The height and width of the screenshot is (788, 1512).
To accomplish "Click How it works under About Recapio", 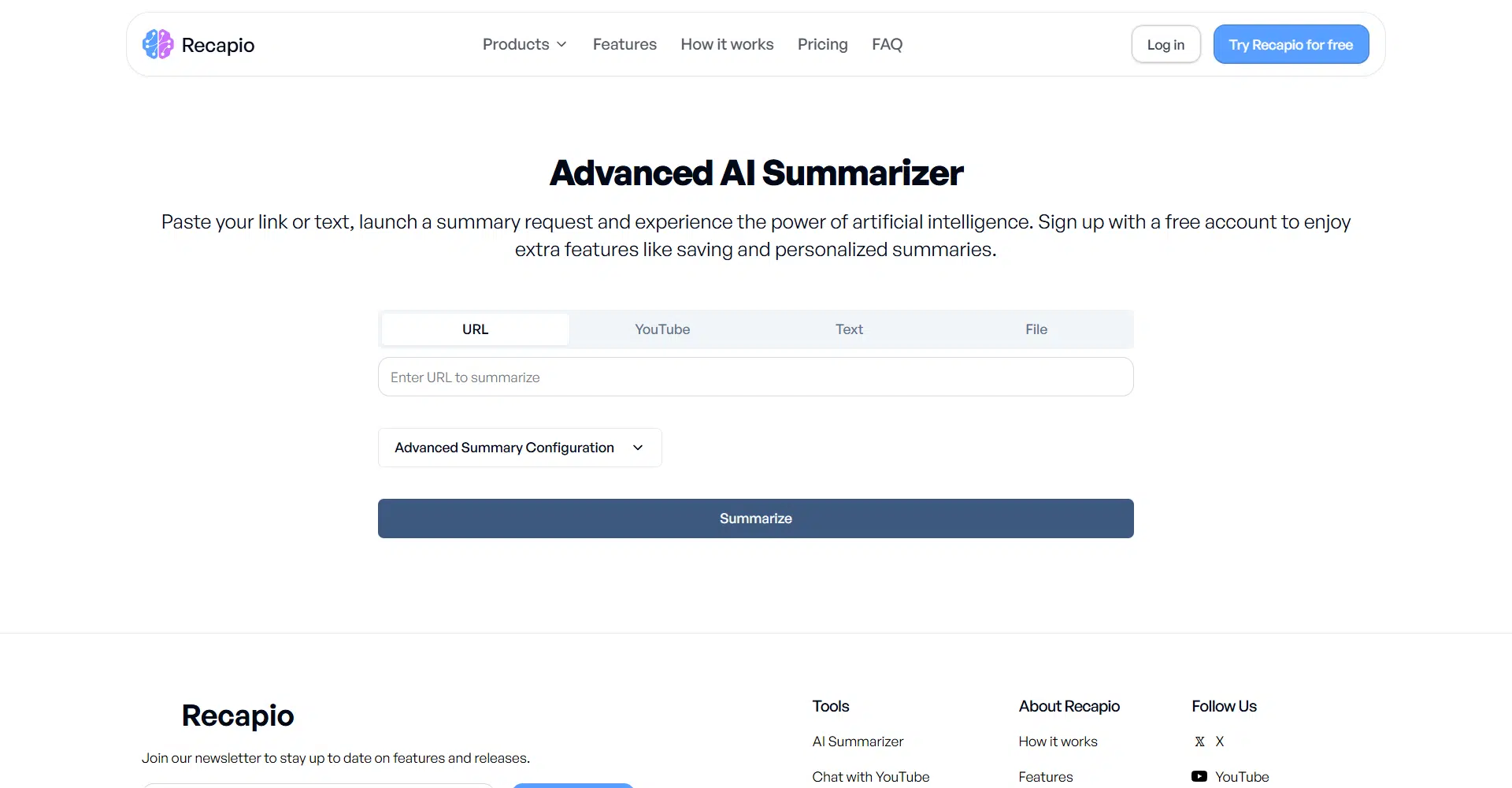I will 1058,742.
